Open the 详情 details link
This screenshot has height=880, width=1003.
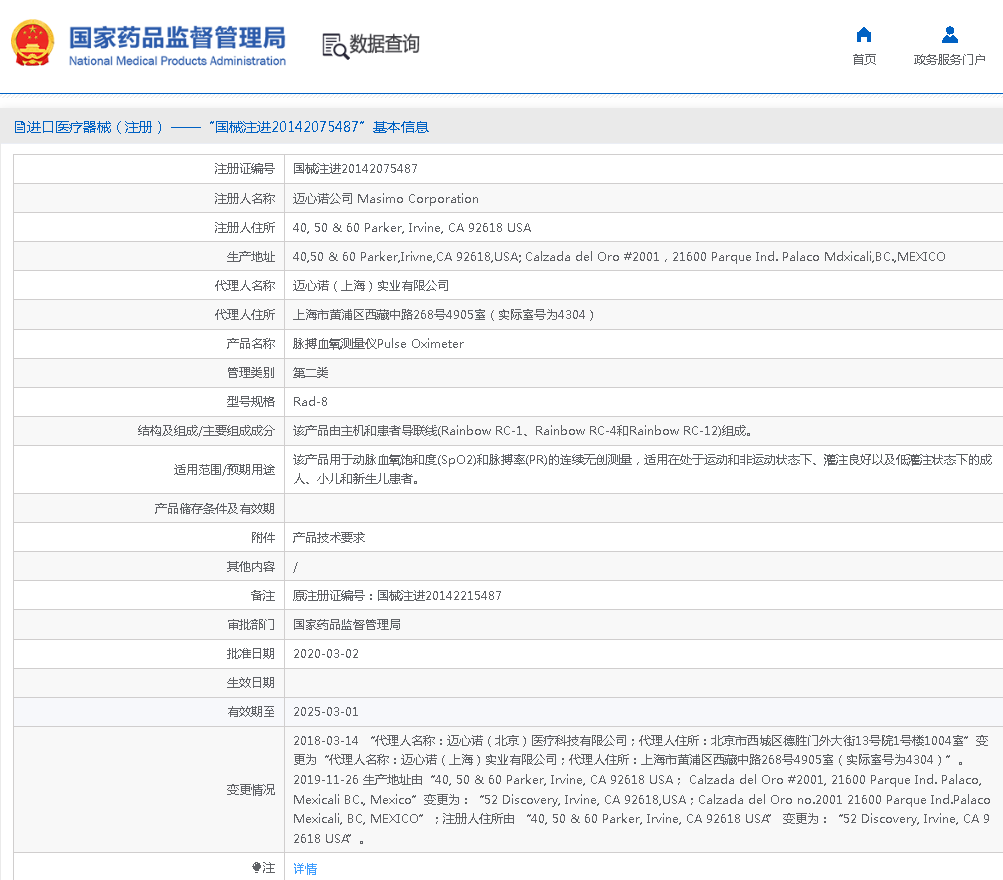pyautogui.click(x=305, y=869)
